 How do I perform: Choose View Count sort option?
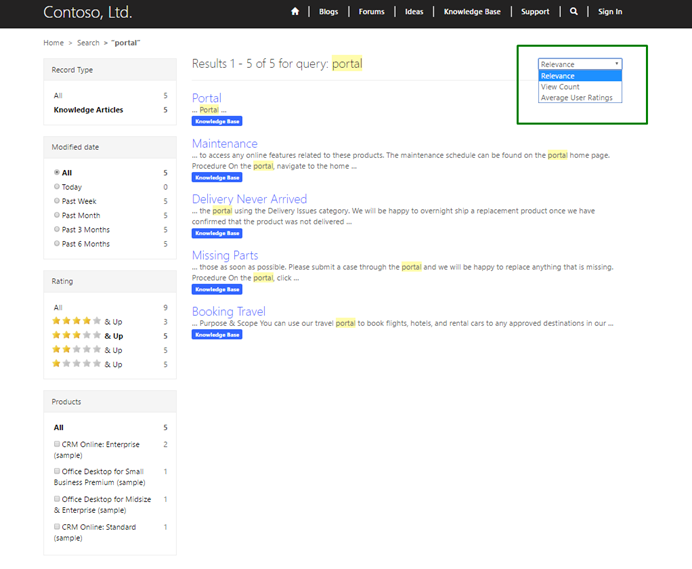tap(561, 87)
